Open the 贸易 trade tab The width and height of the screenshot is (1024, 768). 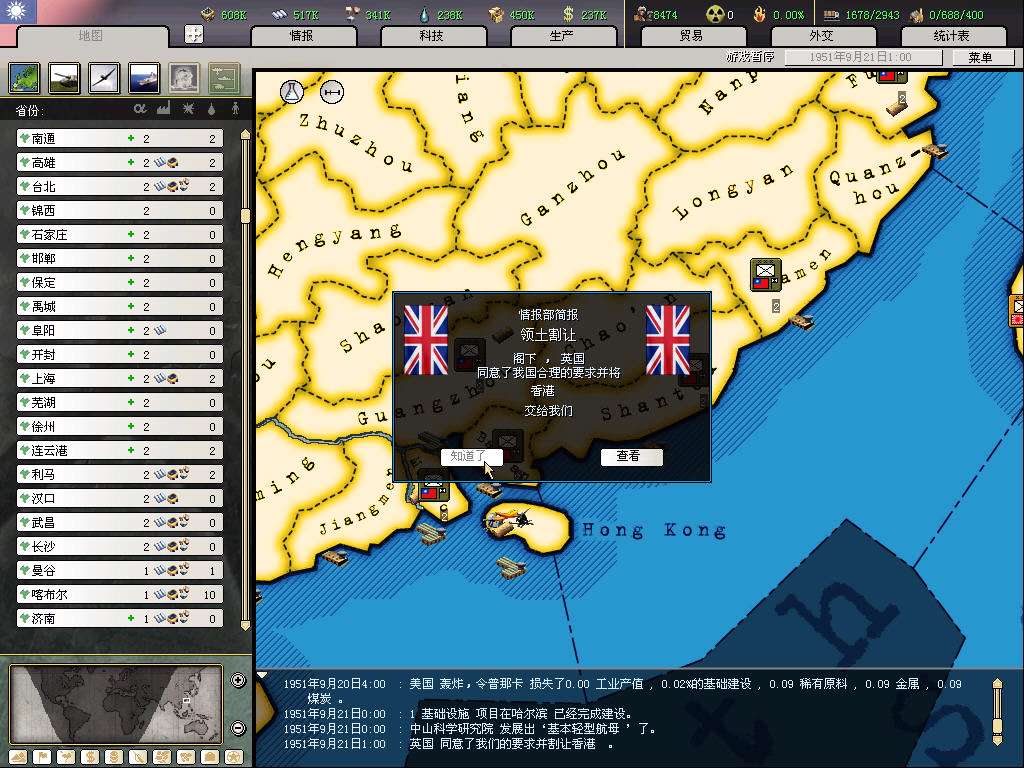click(692, 36)
